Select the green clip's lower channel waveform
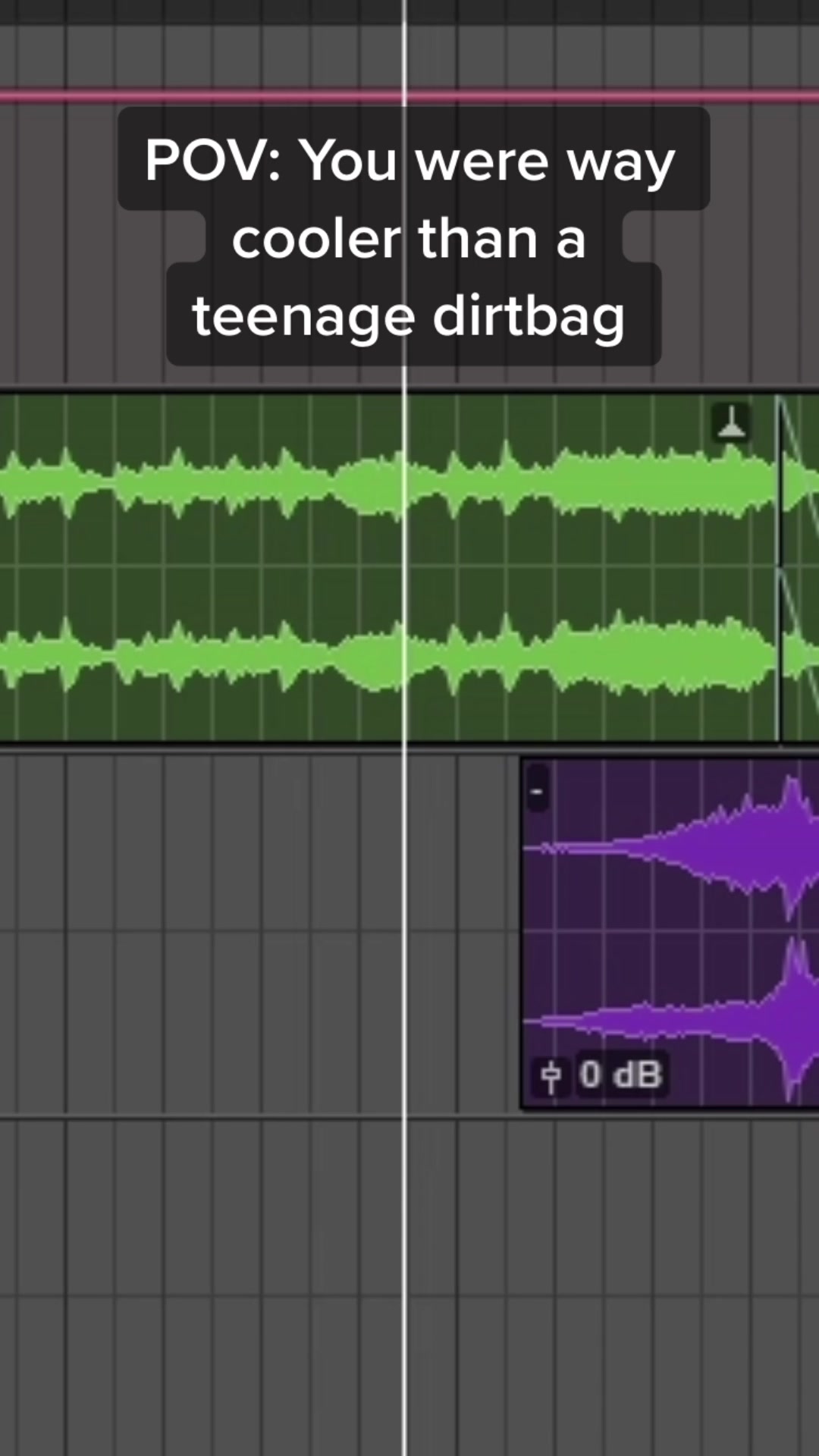This screenshot has width=819, height=1456. [387, 654]
